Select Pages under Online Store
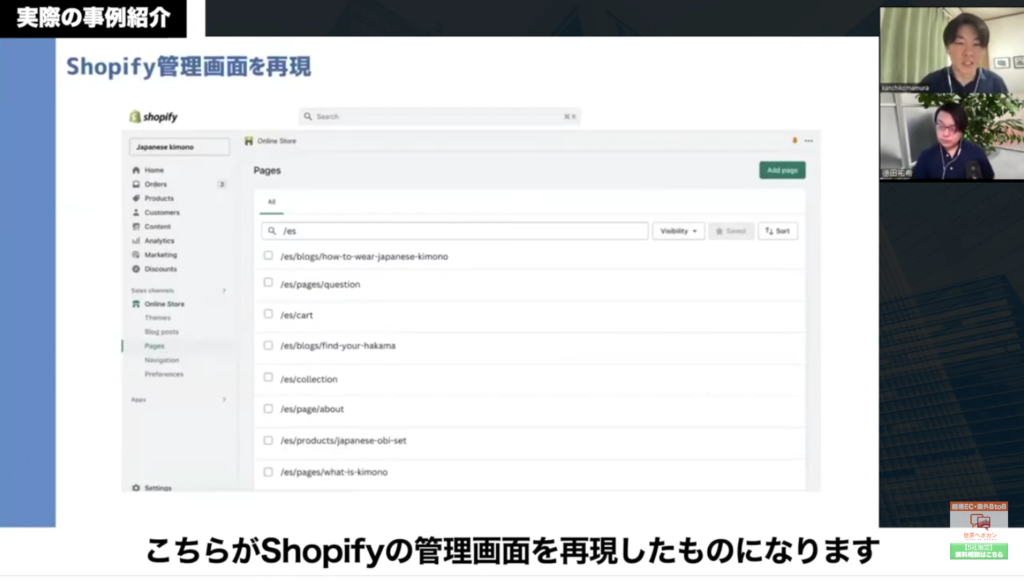Viewport: 1024px width, 582px height. tap(154, 346)
